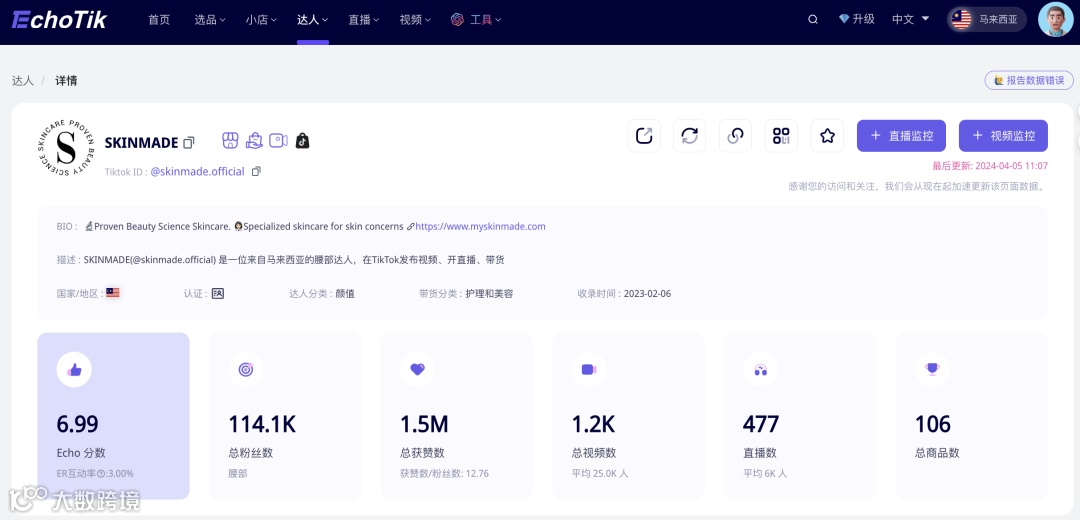Open the user avatar menu
The height and width of the screenshot is (520, 1080).
click(1055, 19)
